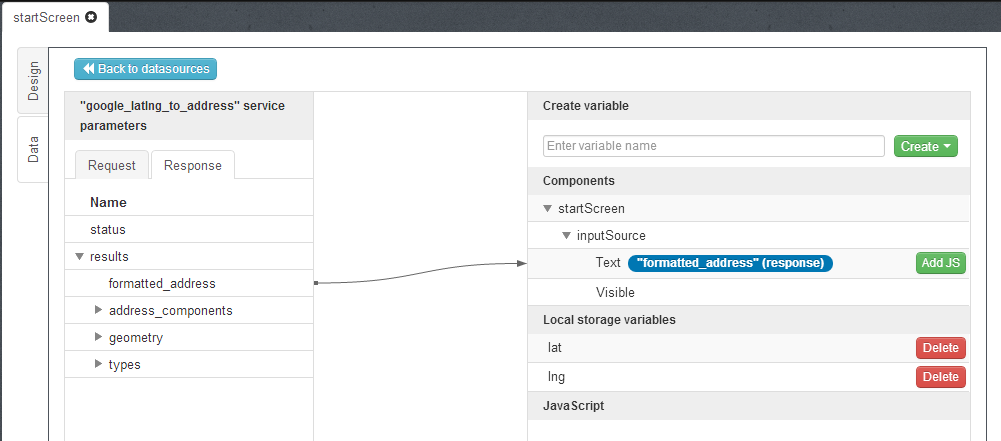The height and width of the screenshot is (441, 1001).
Task: Click Back to datasources button
Action: (x=145, y=69)
